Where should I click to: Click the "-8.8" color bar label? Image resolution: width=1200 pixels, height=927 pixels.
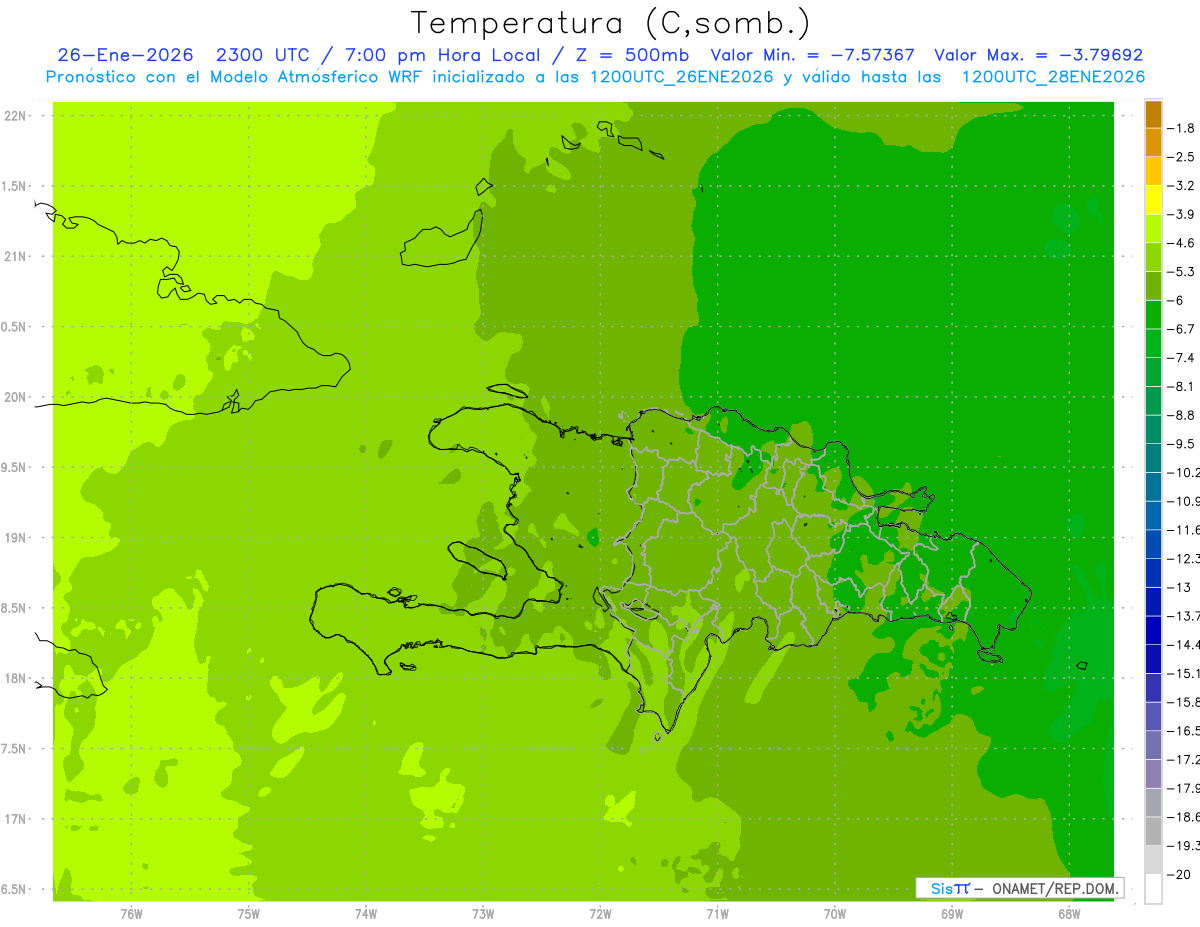pyautogui.click(x=1183, y=415)
